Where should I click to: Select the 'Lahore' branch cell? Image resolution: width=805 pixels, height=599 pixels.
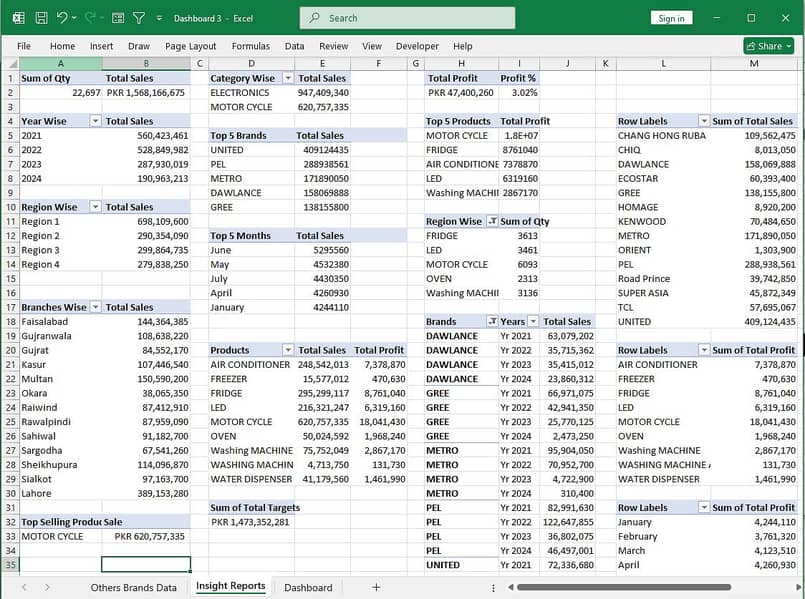click(x=61, y=493)
